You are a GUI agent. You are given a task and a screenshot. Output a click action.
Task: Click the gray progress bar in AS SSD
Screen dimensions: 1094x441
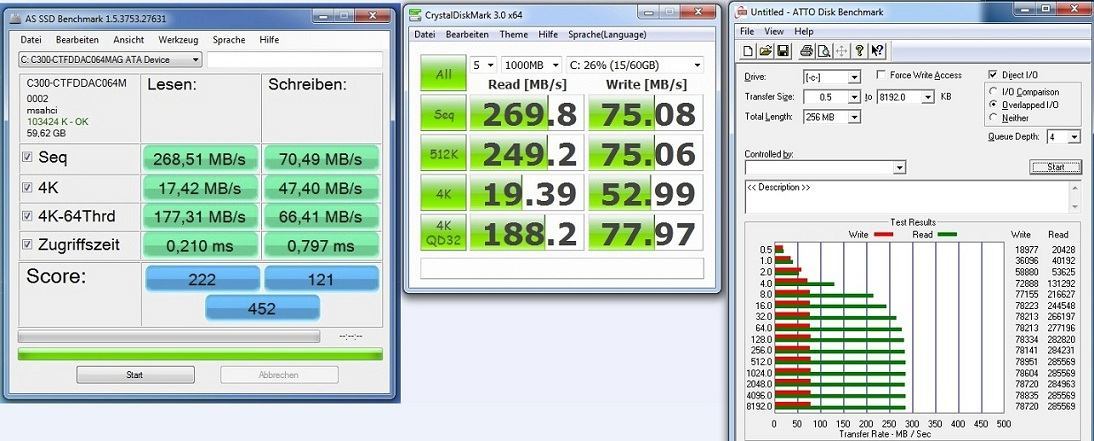click(x=169, y=336)
